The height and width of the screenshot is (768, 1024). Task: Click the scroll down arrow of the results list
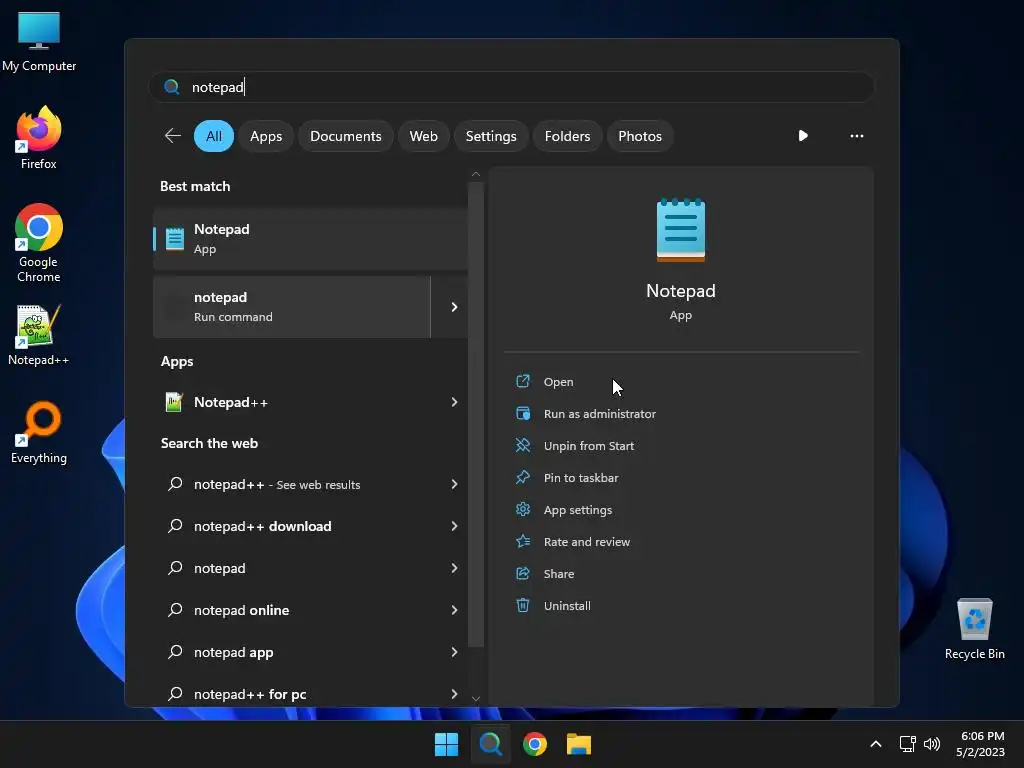click(475, 699)
